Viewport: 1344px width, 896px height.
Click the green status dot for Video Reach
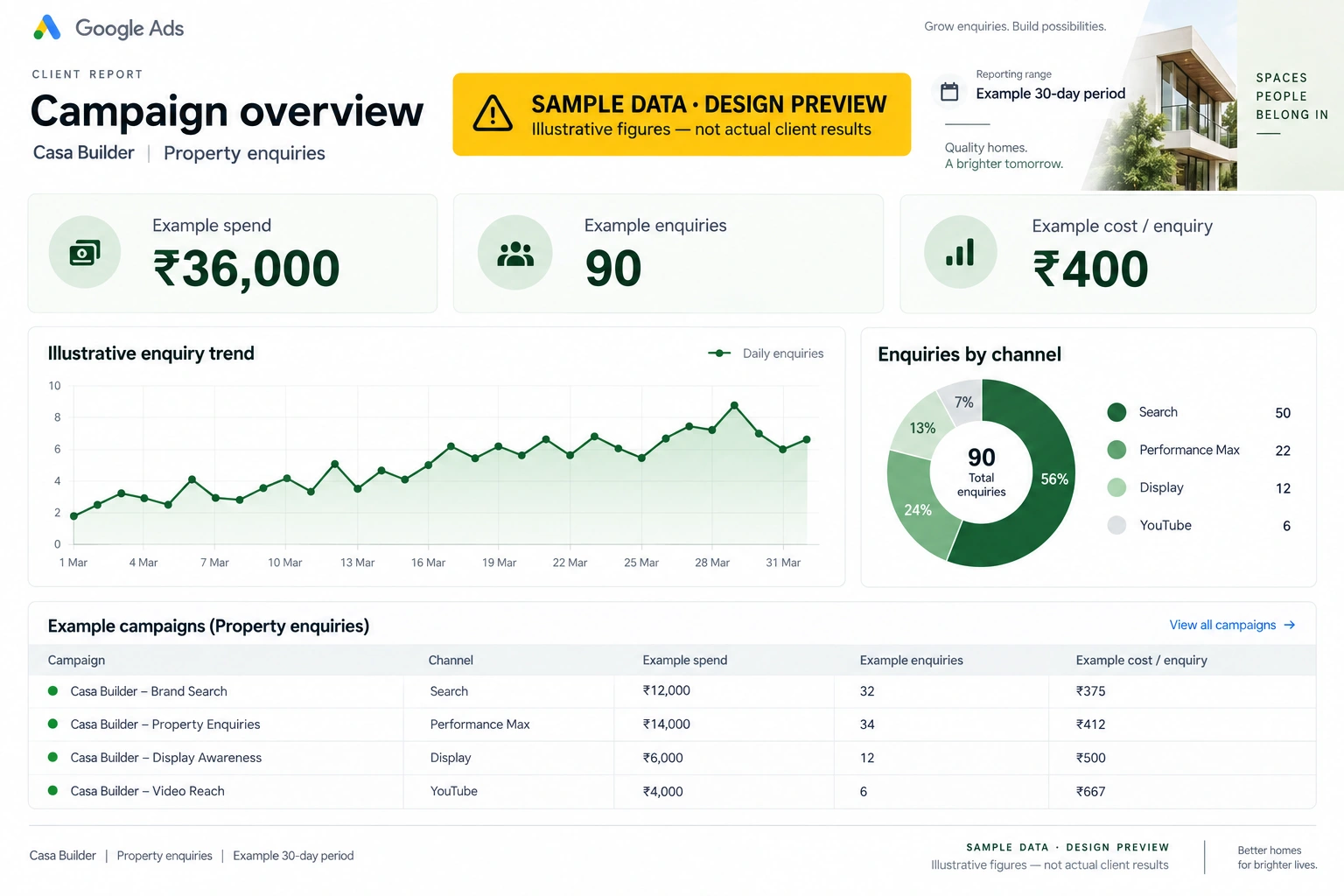pos(52,791)
